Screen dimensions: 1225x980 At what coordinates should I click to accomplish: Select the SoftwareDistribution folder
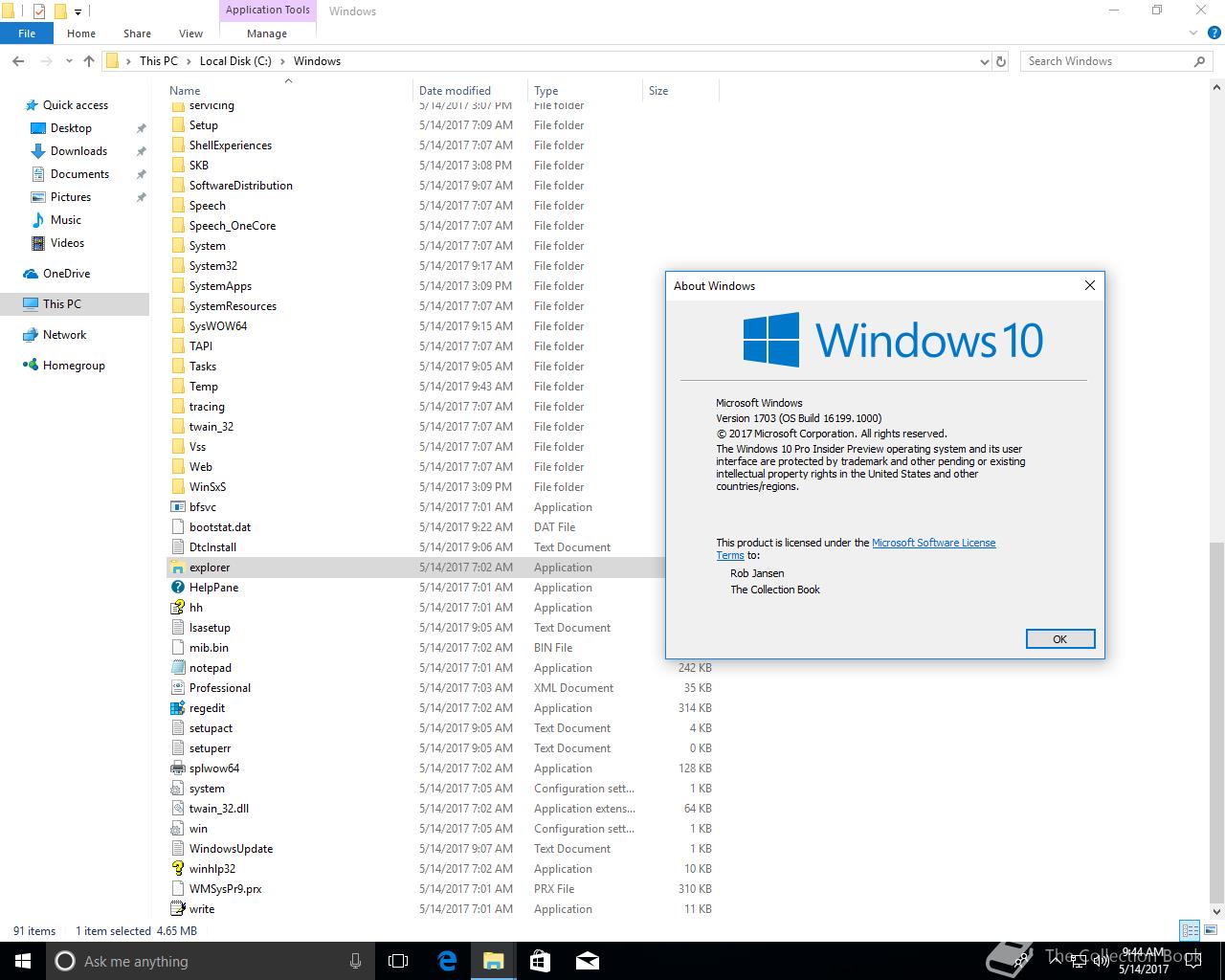click(241, 186)
